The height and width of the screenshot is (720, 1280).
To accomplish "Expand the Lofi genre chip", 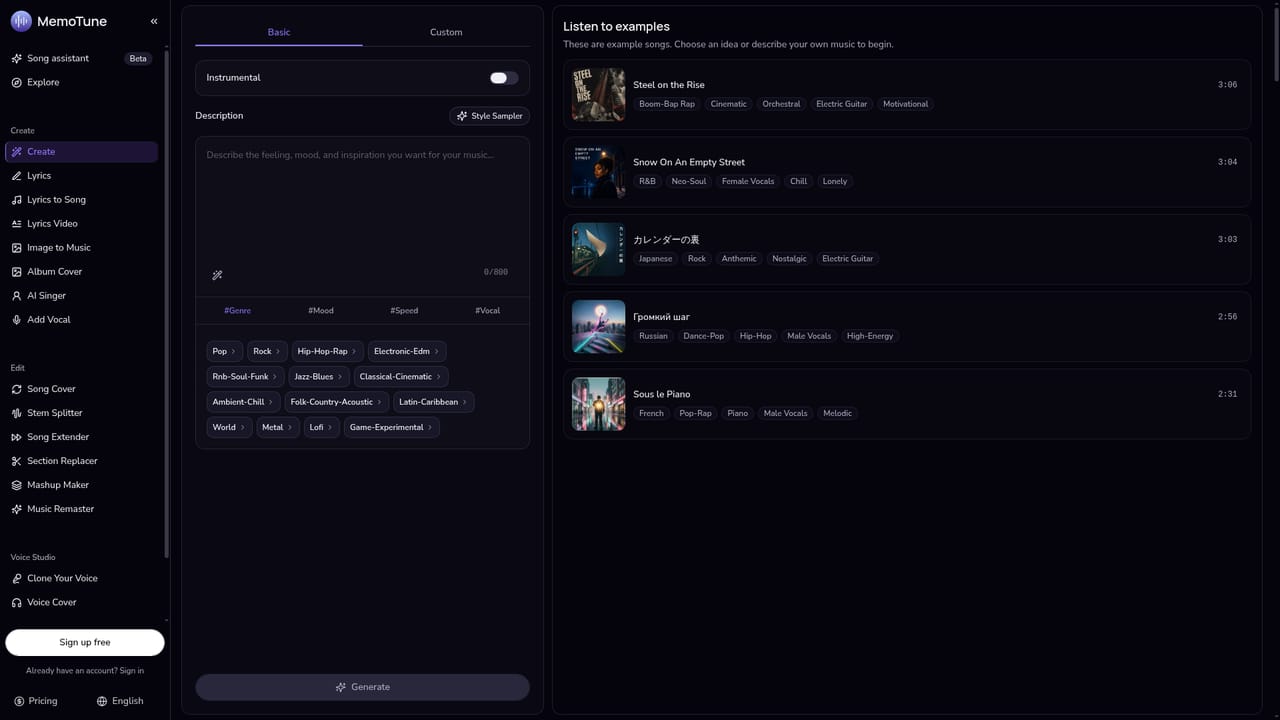I will [x=321, y=427].
